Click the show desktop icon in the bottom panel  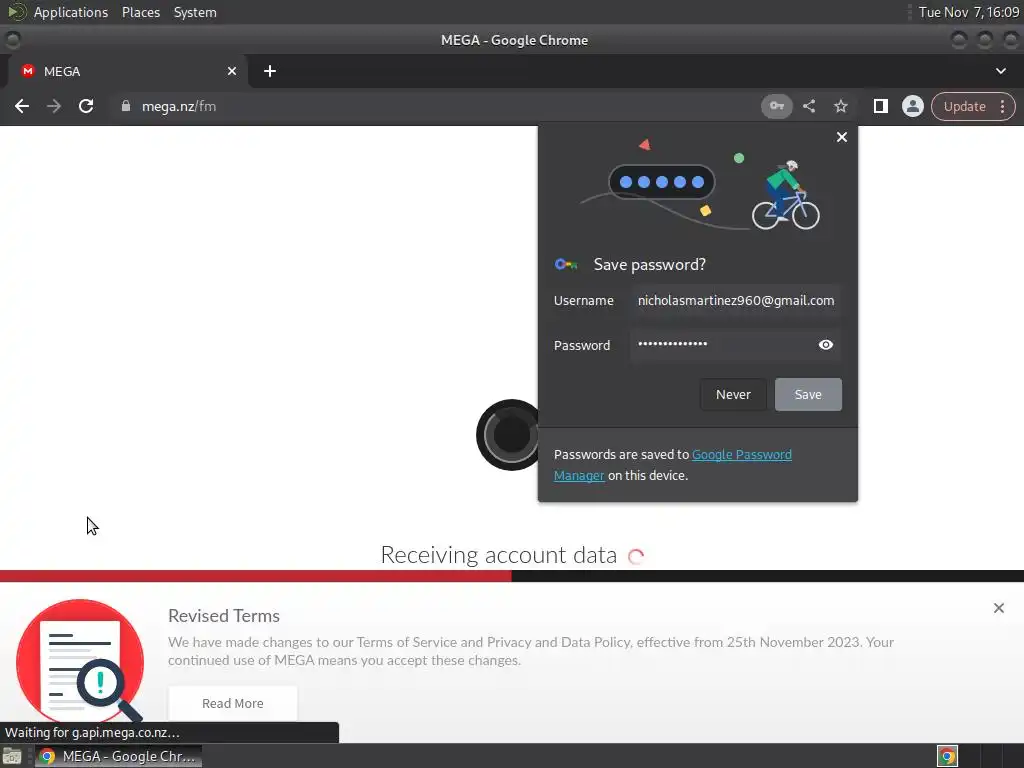(x=12, y=756)
